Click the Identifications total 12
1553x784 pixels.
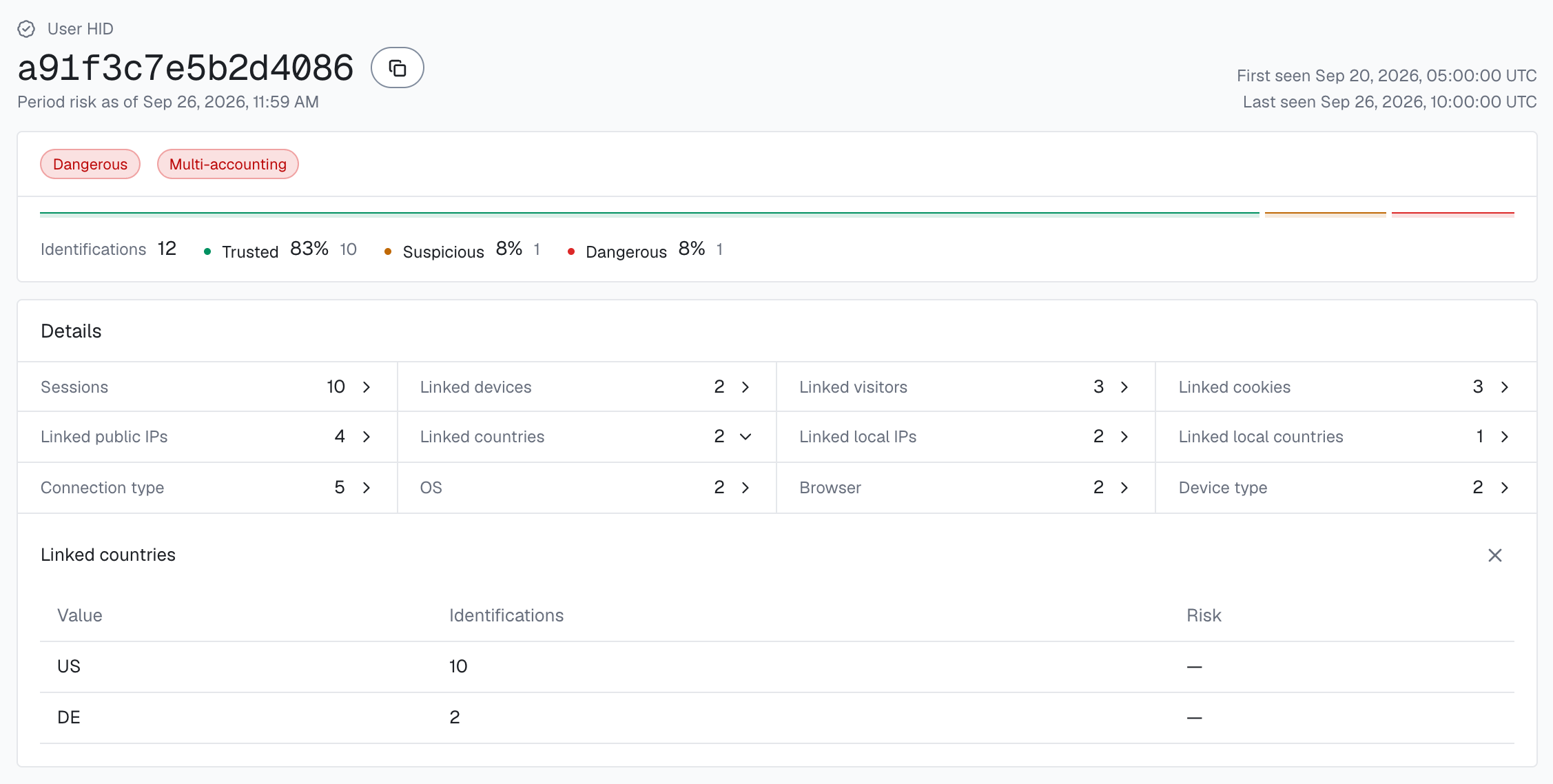click(167, 249)
